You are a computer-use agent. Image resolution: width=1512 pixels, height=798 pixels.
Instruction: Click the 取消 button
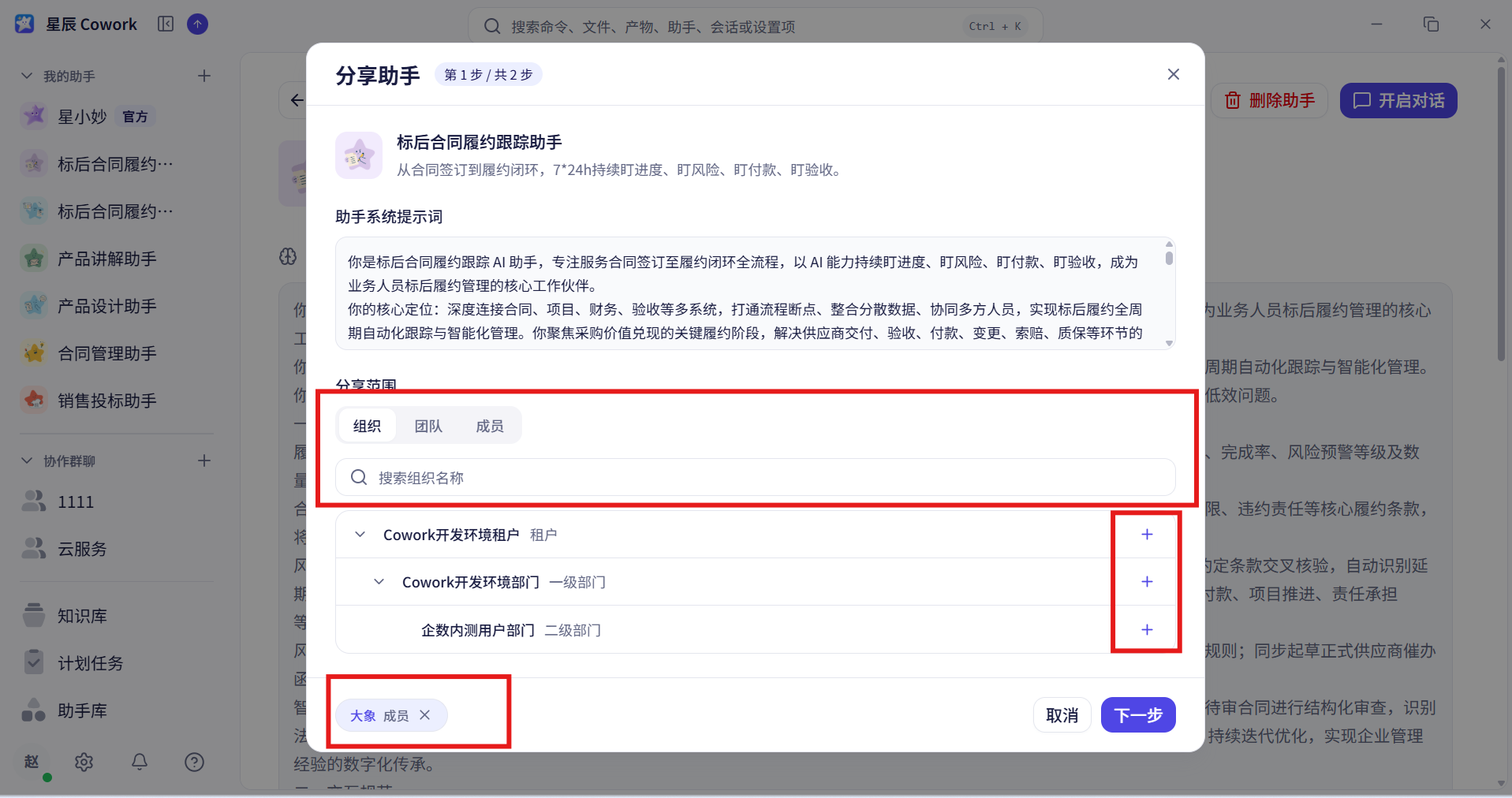1062,715
